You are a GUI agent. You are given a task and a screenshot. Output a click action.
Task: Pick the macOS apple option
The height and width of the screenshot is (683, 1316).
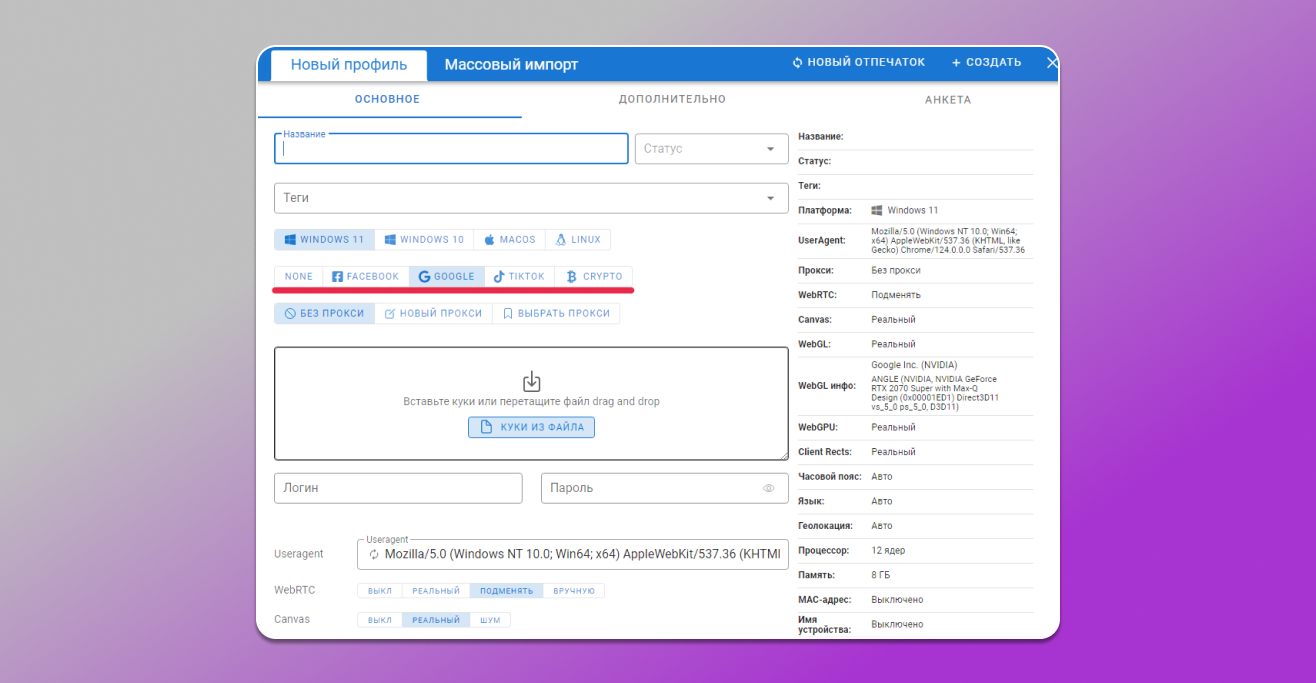[509, 240]
